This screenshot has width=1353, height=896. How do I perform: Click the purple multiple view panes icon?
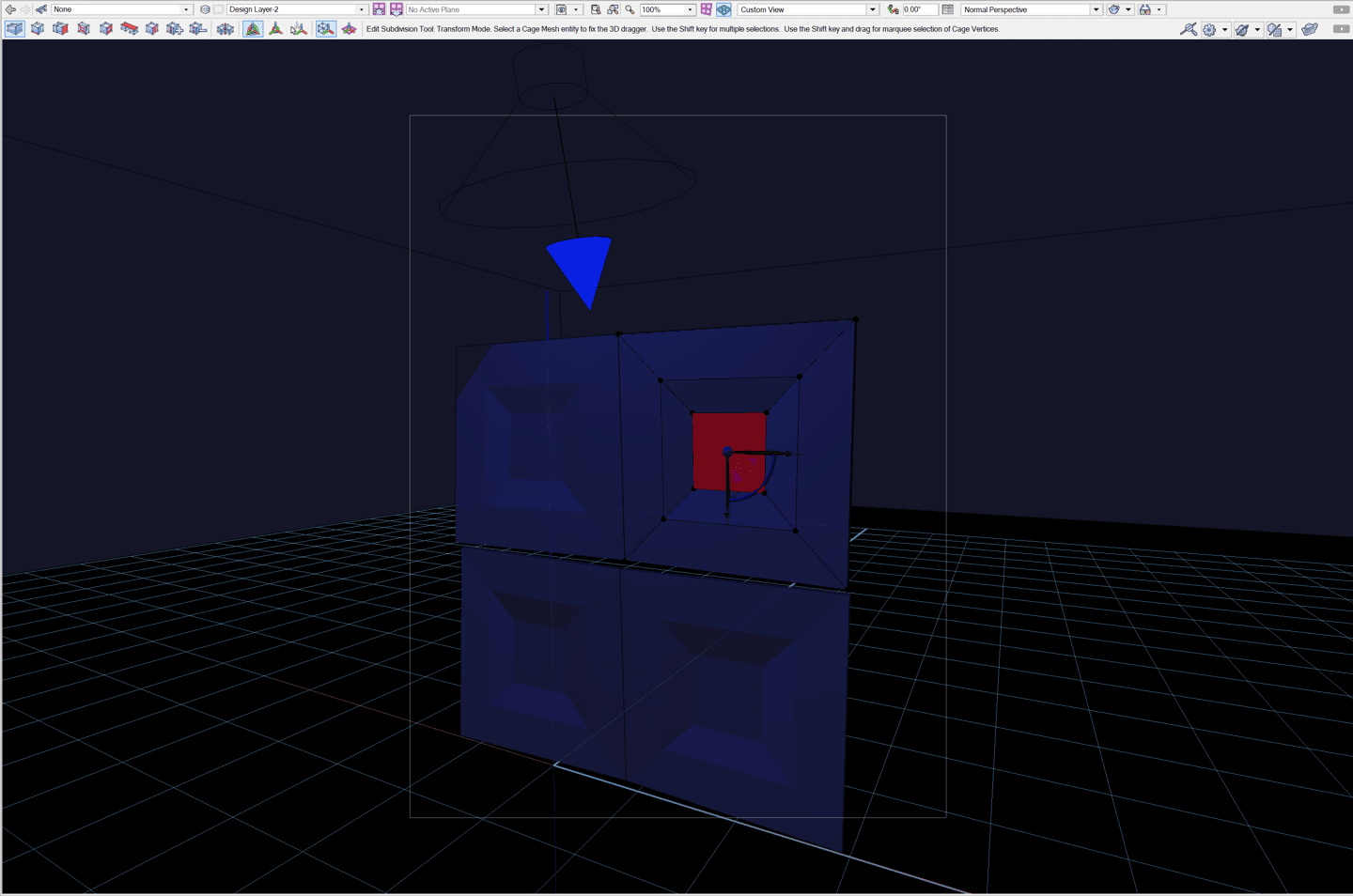point(707,9)
